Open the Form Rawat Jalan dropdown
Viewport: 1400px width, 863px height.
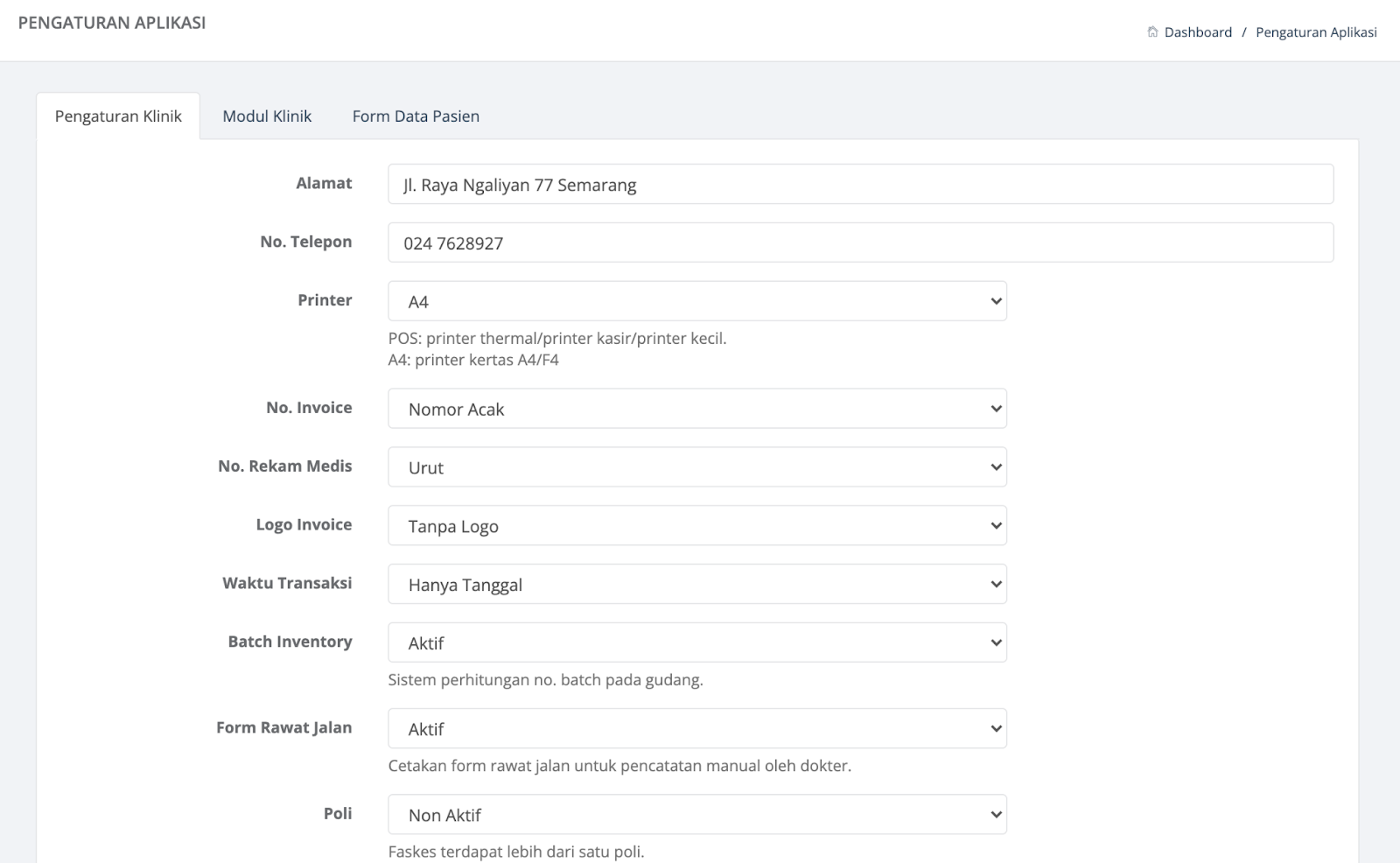[x=697, y=729]
